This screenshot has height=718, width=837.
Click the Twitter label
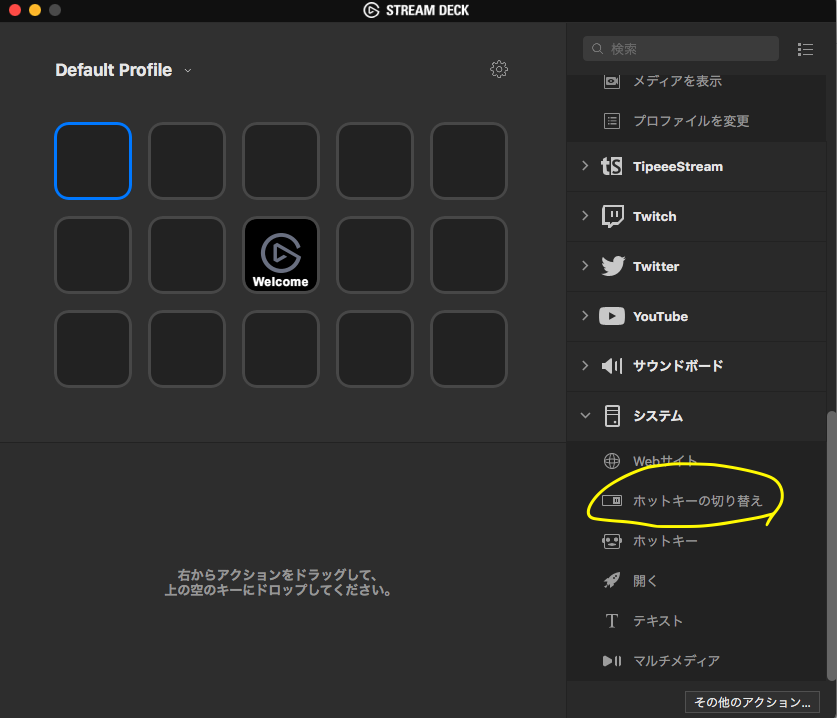(656, 266)
